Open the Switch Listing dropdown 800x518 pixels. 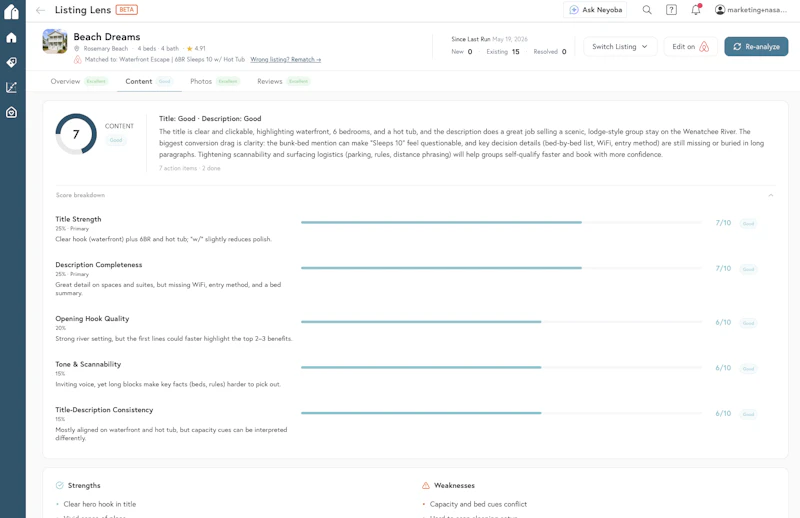point(620,46)
